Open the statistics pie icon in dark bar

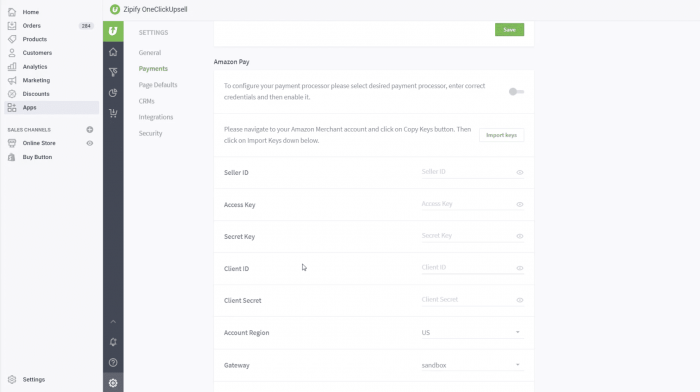coord(113,93)
